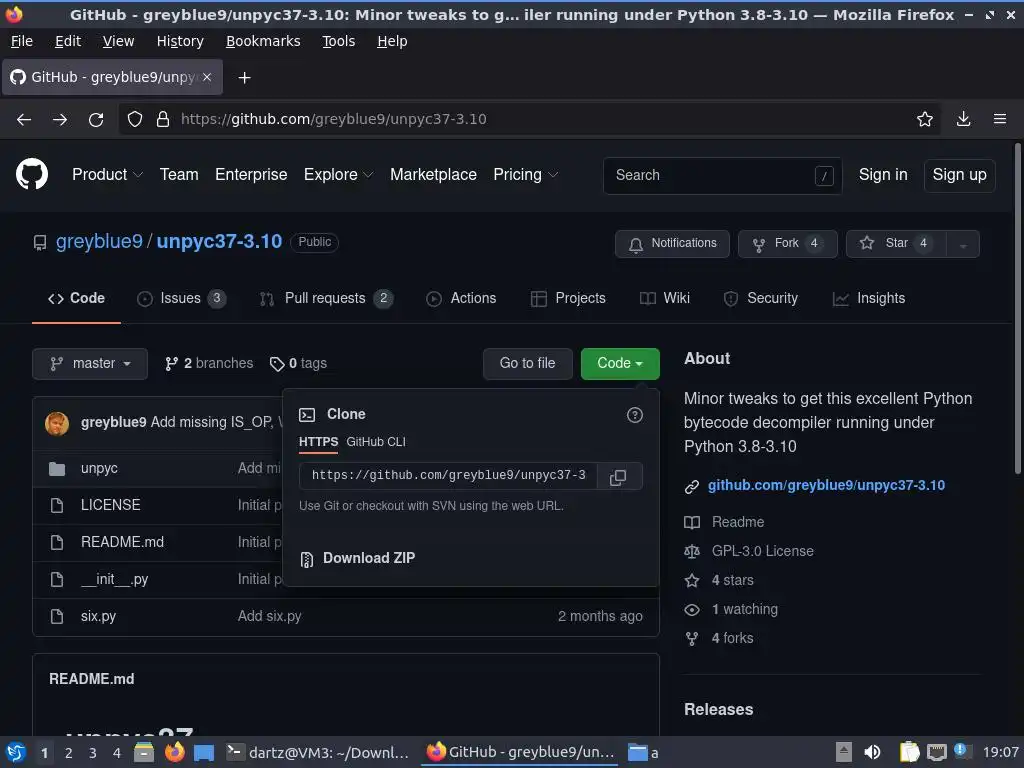Click the Notifications button
The width and height of the screenshot is (1024, 768).
(672, 244)
